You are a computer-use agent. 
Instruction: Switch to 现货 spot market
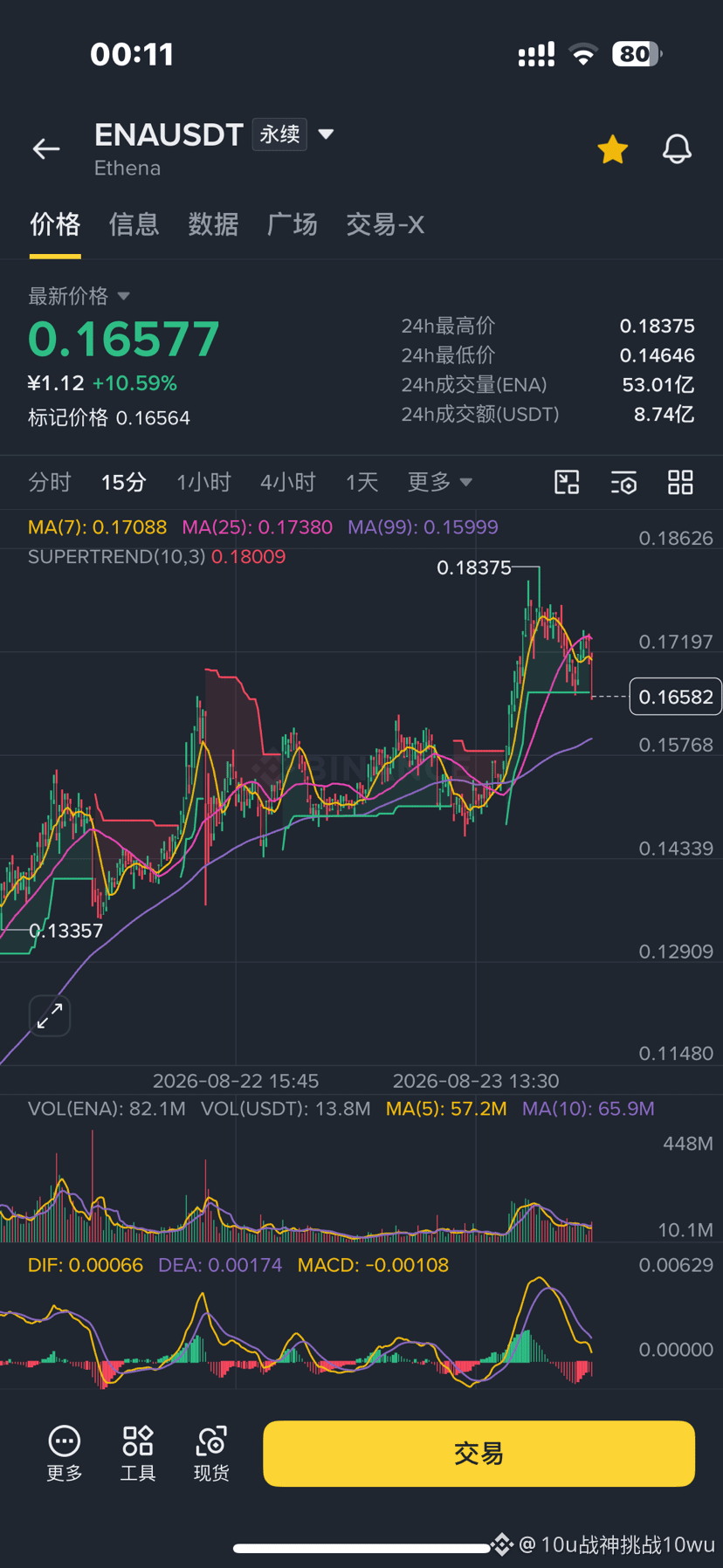(211, 1454)
